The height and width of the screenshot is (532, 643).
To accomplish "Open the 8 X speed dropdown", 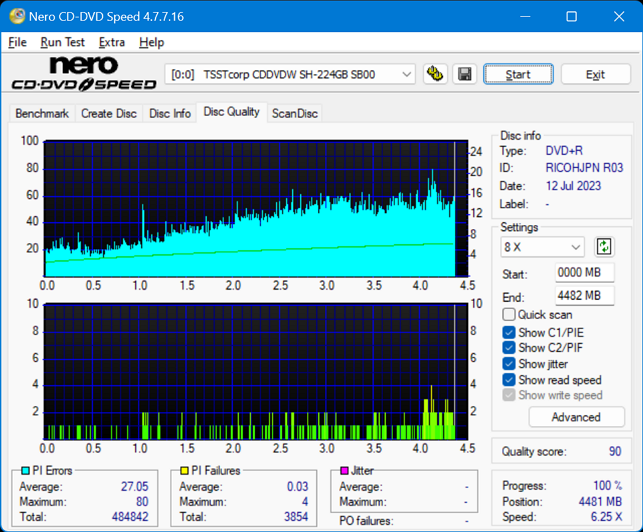I will [x=542, y=247].
